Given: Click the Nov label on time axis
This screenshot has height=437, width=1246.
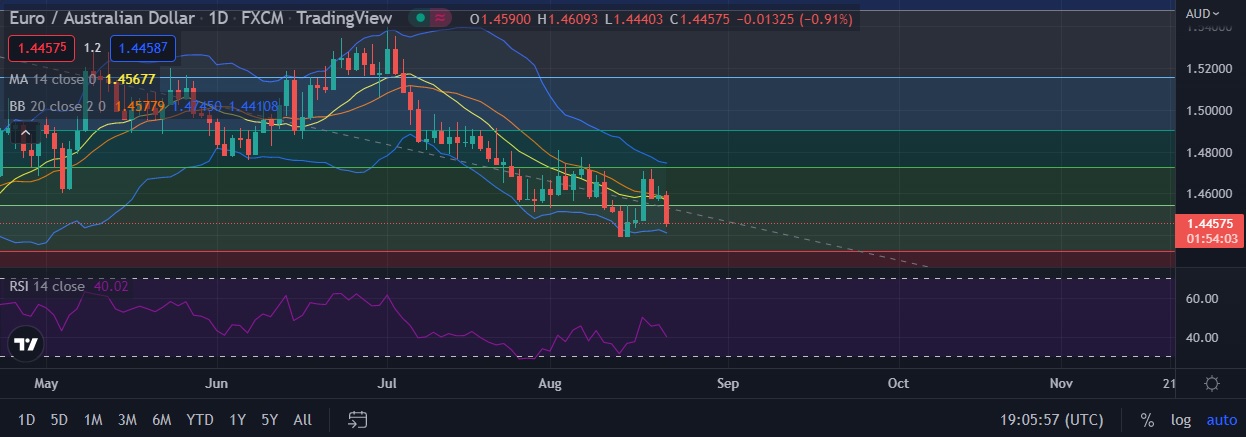Looking at the screenshot, I should (x=1062, y=383).
